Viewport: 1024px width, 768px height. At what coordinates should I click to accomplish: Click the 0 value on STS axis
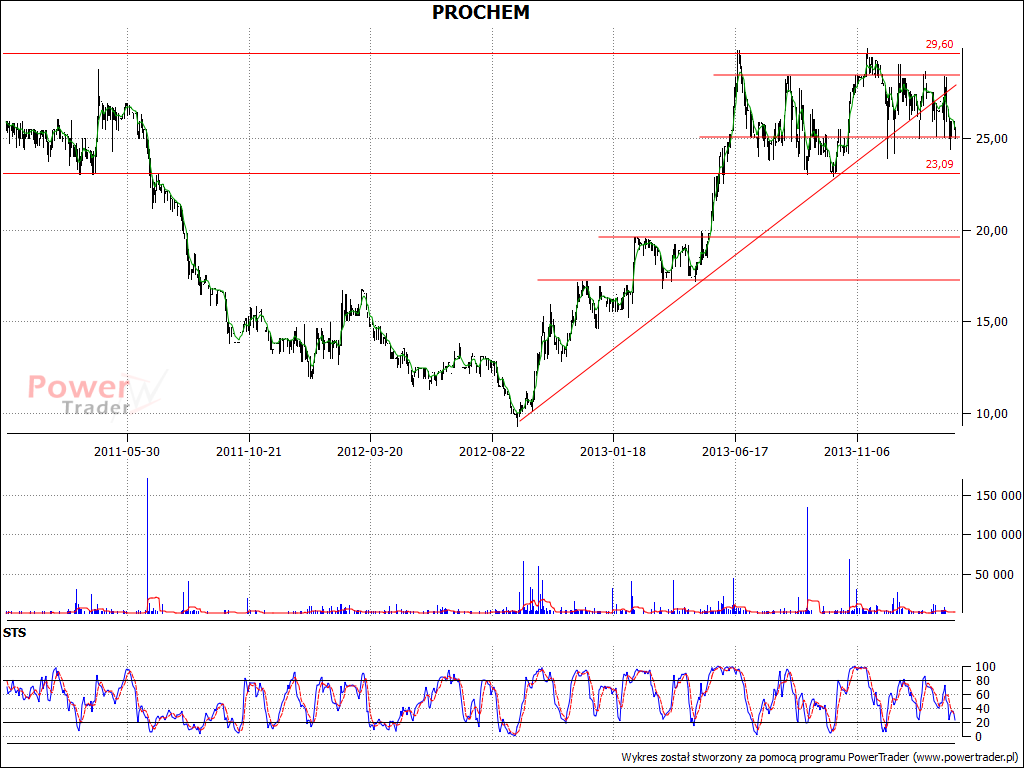click(978, 737)
